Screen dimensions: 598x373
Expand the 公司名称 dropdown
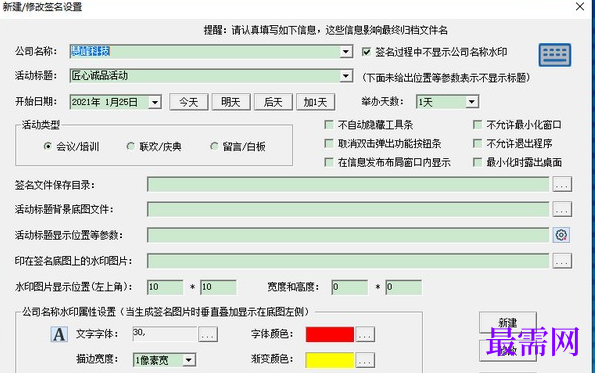346,51
